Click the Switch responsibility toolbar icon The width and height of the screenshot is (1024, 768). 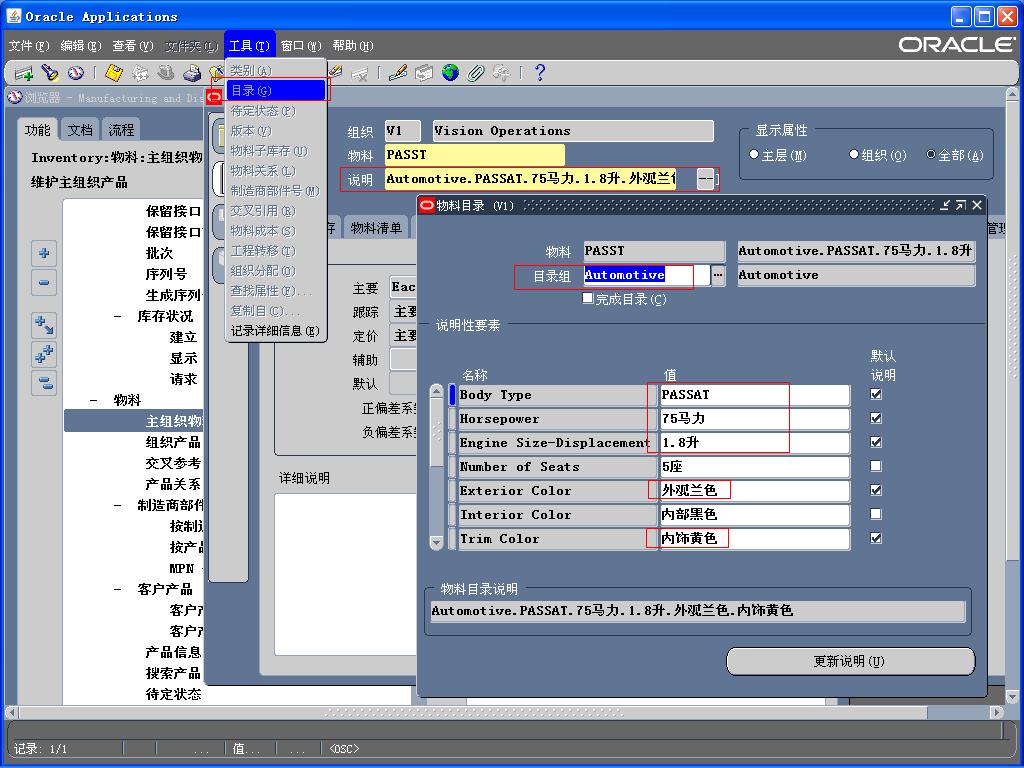click(x=166, y=72)
